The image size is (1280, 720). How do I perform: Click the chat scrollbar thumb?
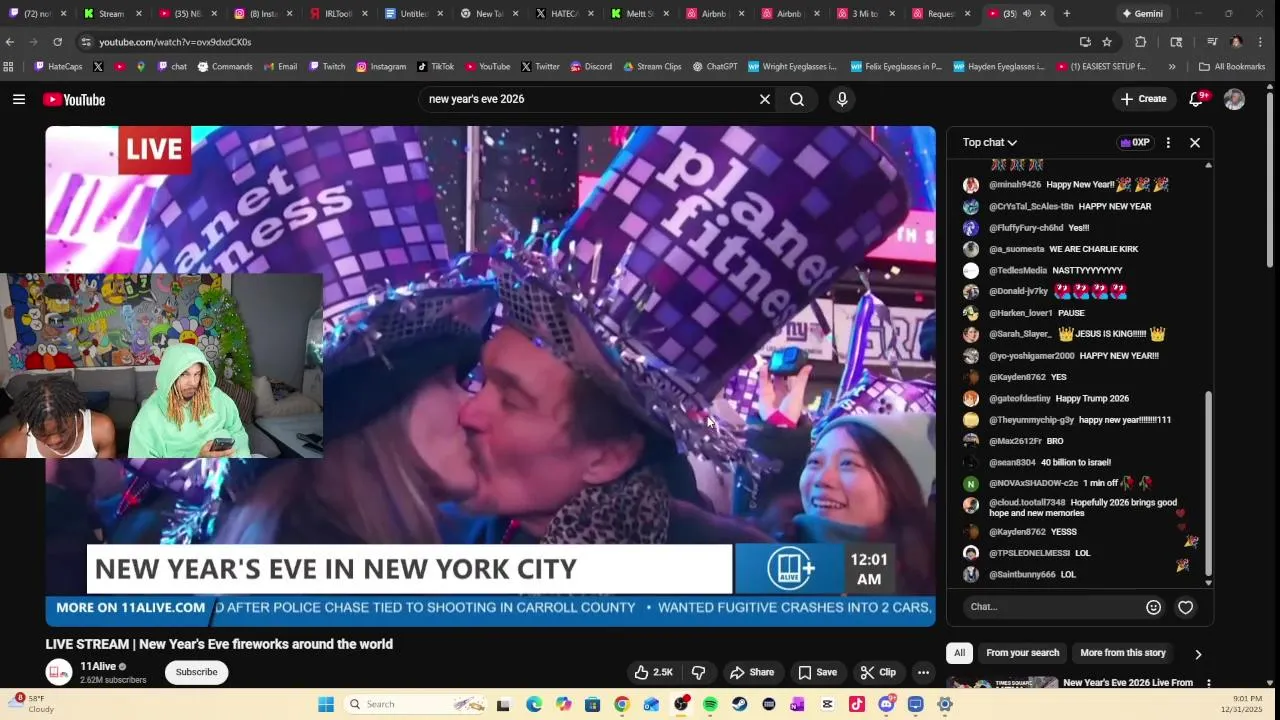(x=1208, y=483)
